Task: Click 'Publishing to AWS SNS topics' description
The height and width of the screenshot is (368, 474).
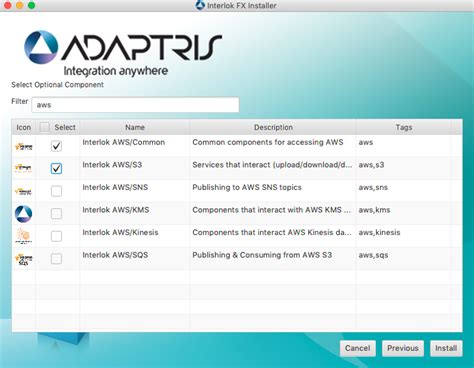Action: (x=247, y=187)
